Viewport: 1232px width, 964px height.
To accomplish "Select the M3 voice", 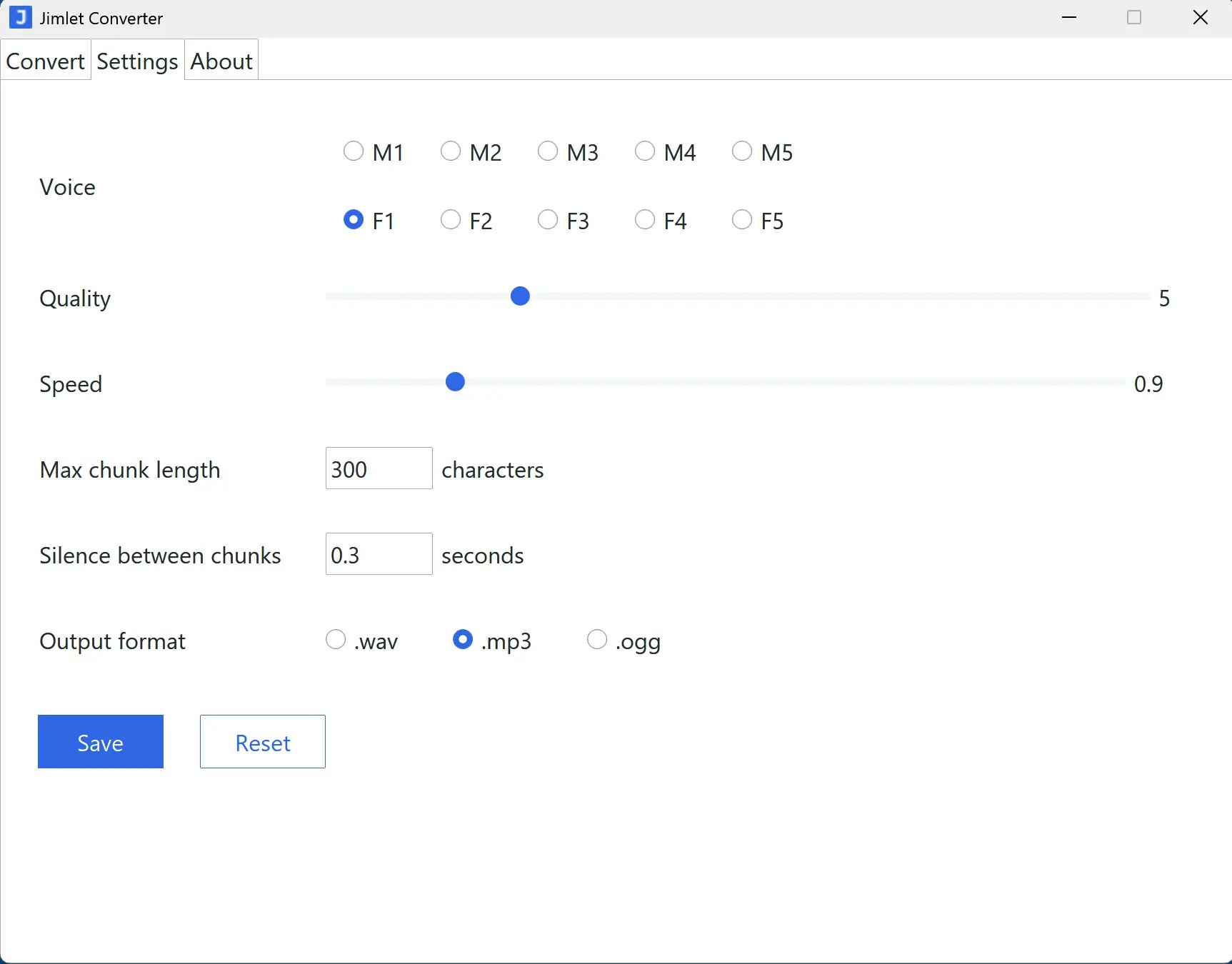I will [548, 151].
